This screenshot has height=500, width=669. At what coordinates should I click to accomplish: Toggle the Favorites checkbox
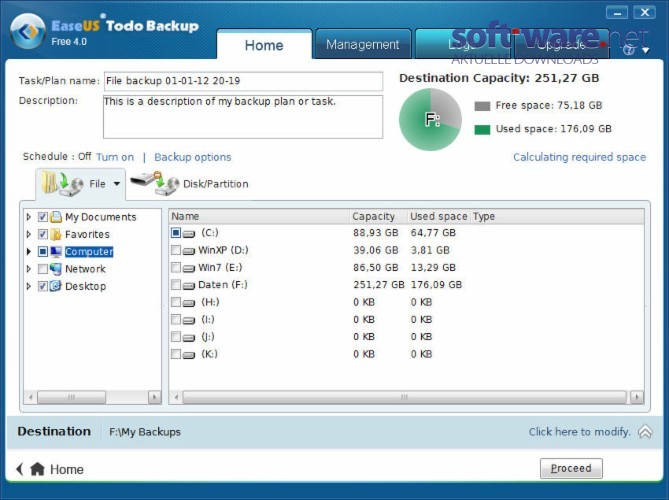[x=43, y=234]
